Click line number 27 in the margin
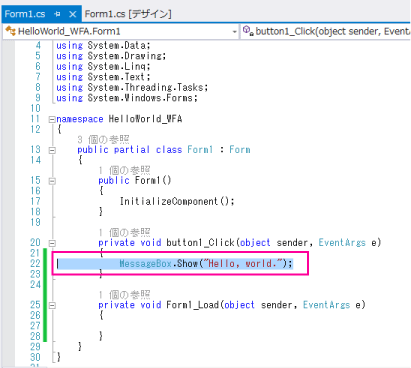Screen dimensions: 411x368 tap(35, 326)
